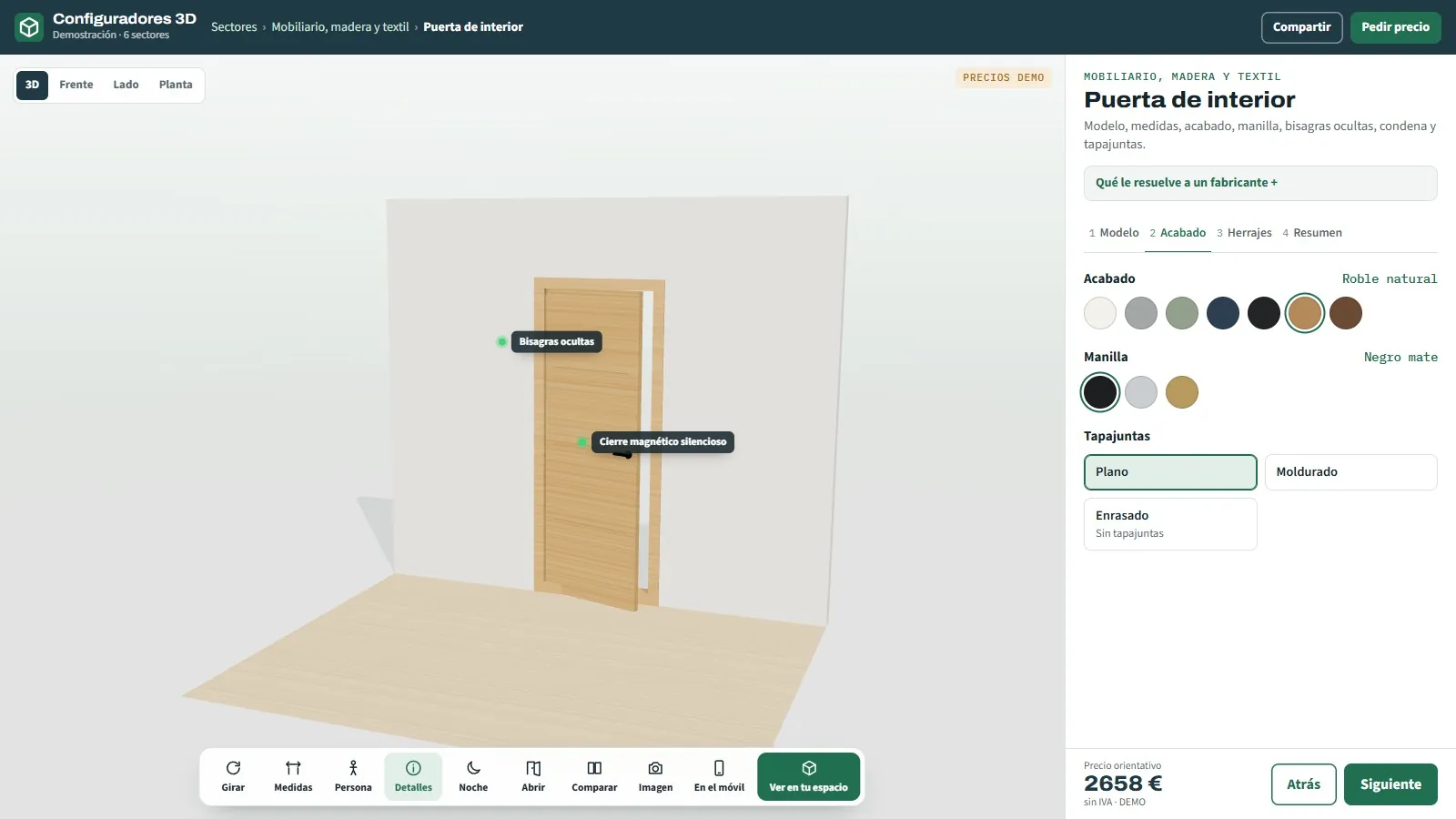Screen dimensions: 1456x819
Task: Switch to Noche lighting mode
Action: 473,776
